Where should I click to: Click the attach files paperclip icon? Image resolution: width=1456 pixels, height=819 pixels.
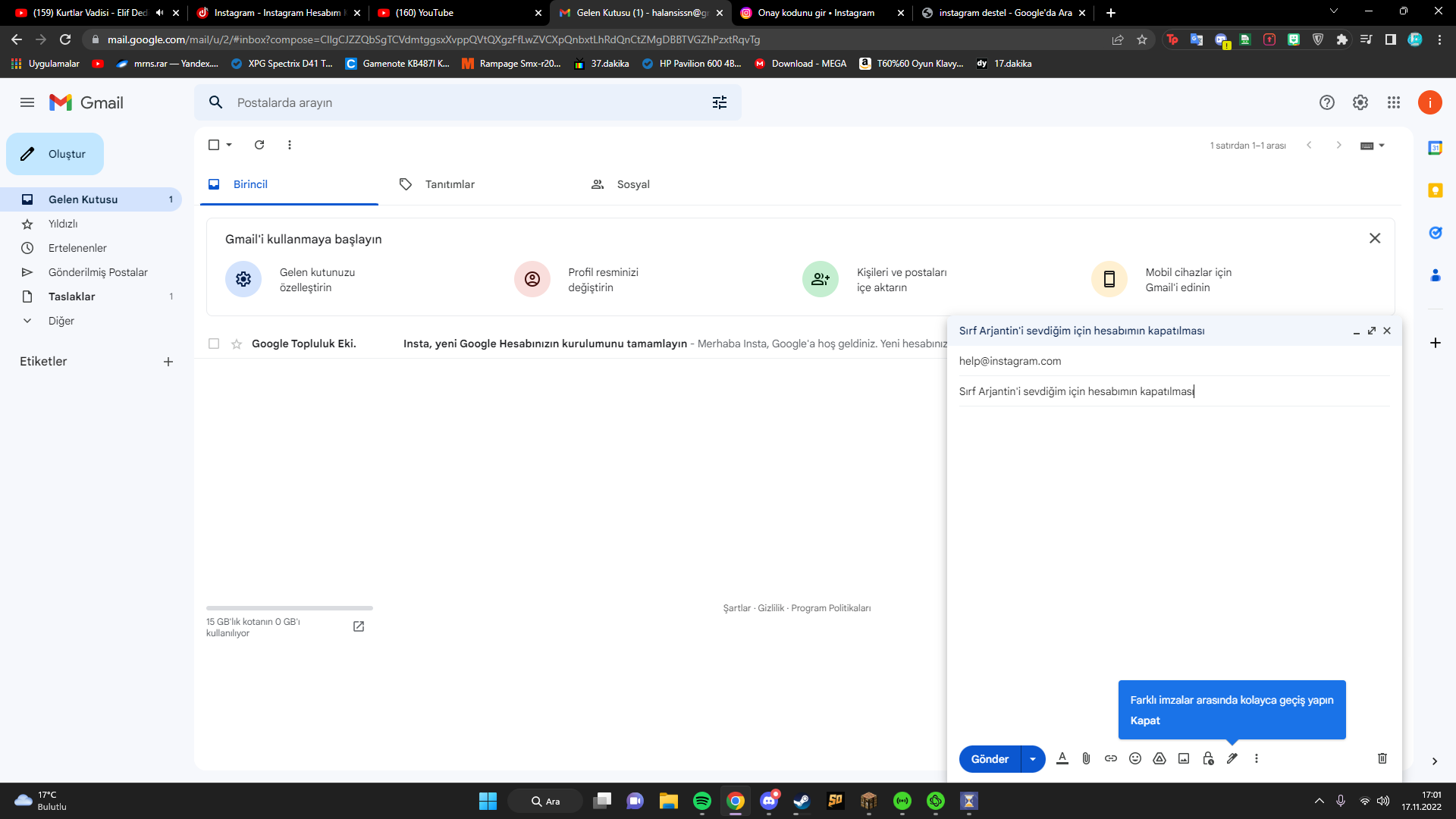coord(1086,758)
